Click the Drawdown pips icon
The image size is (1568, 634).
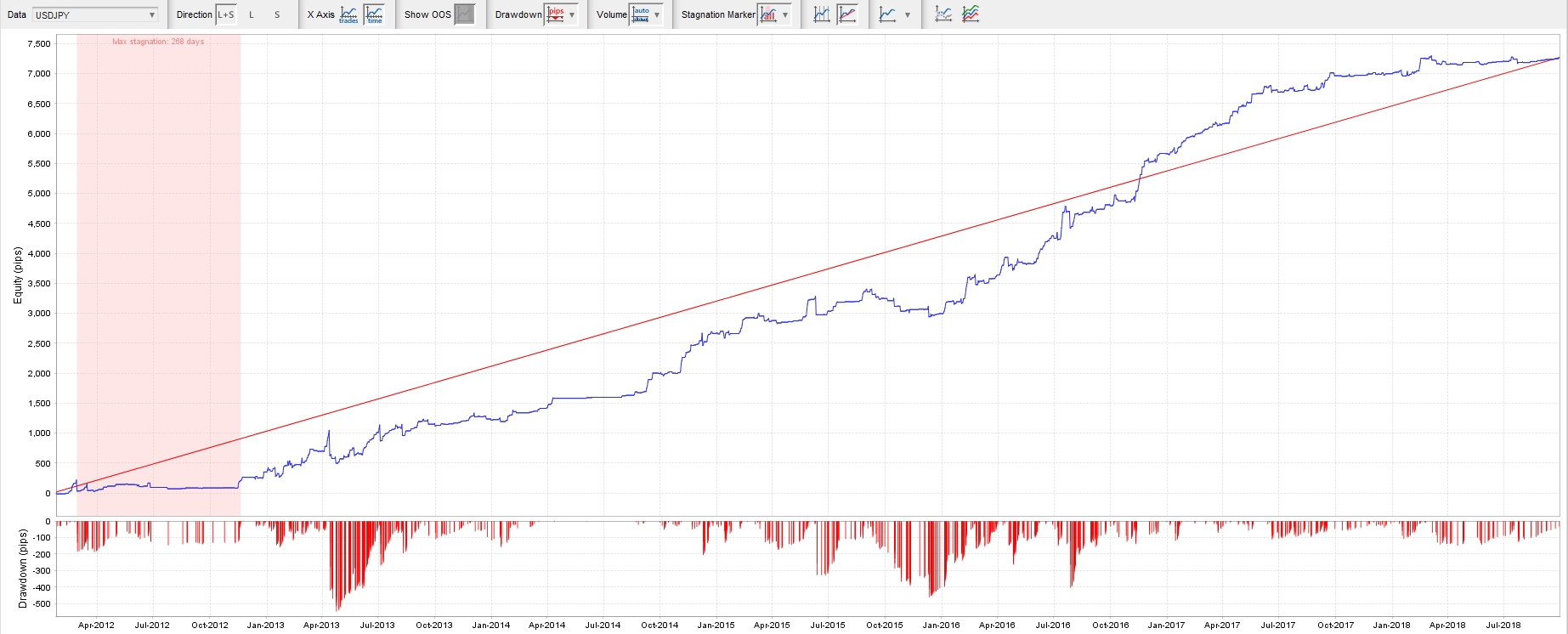[x=555, y=14]
